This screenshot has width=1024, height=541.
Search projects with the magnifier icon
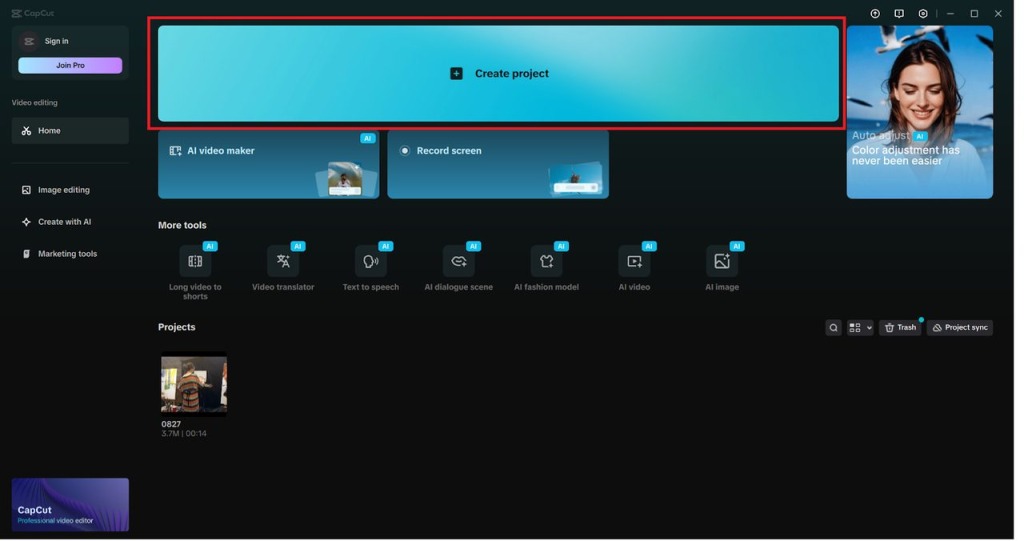[x=833, y=328]
